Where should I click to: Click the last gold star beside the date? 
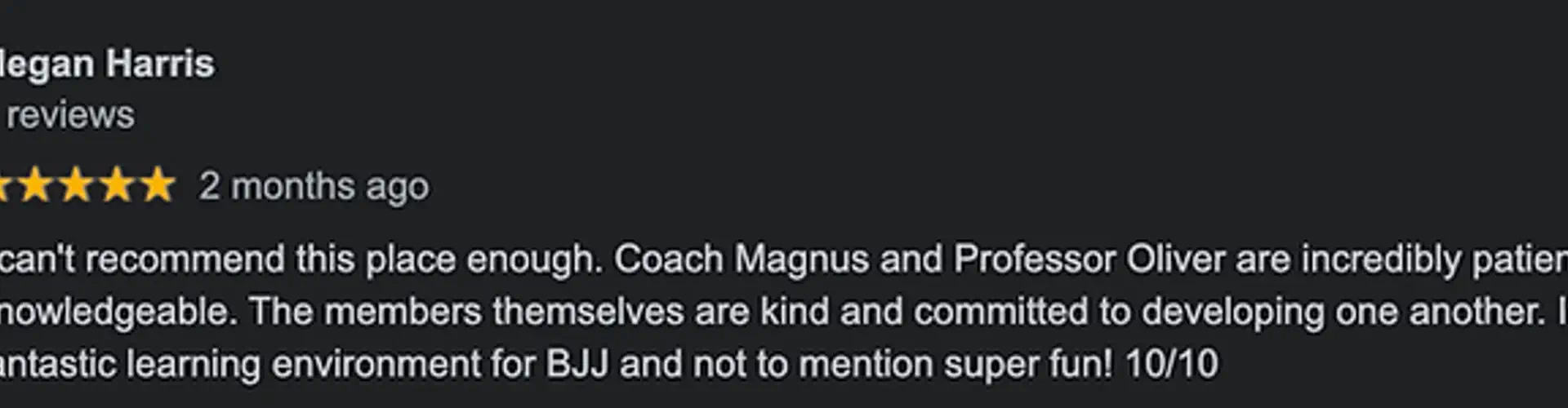[158, 184]
